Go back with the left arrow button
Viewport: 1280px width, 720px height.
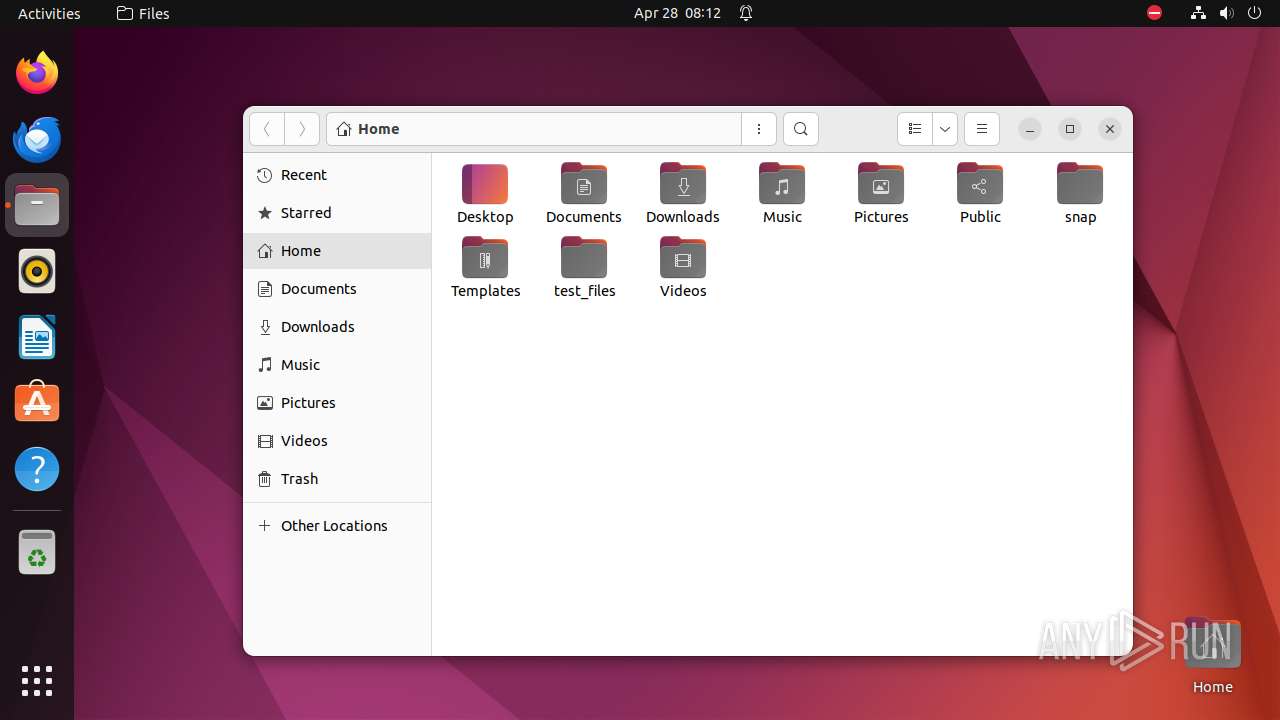[267, 129]
